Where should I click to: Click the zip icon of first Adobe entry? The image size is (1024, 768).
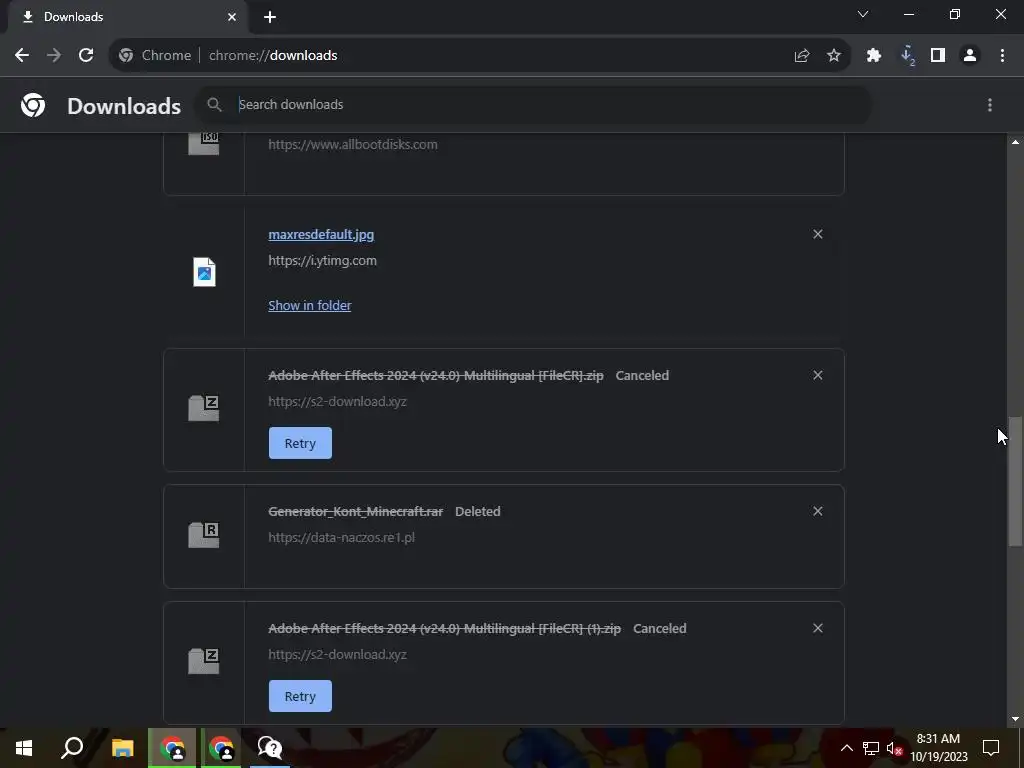204,408
